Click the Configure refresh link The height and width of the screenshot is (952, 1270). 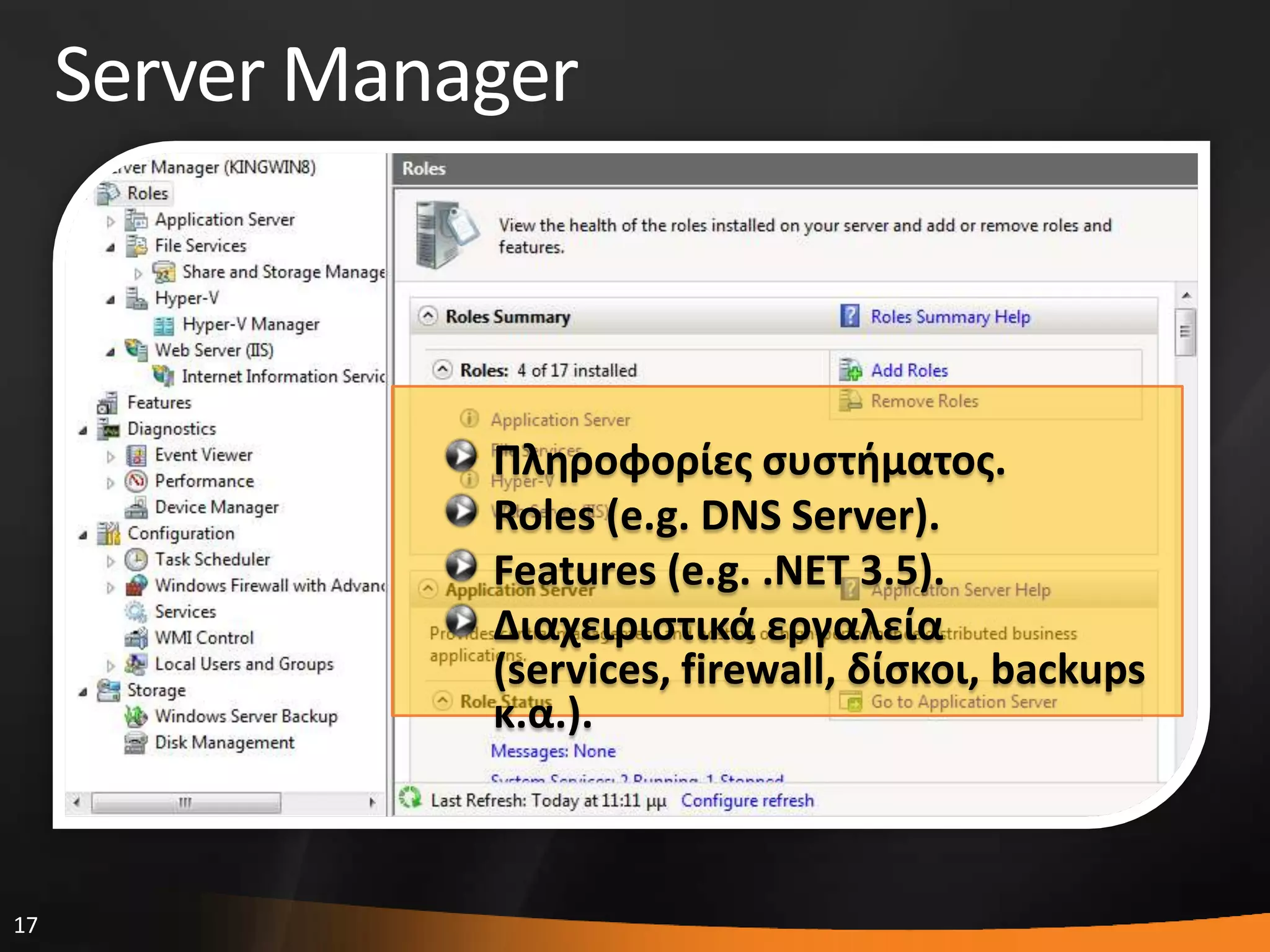click(x=747, y=800)
